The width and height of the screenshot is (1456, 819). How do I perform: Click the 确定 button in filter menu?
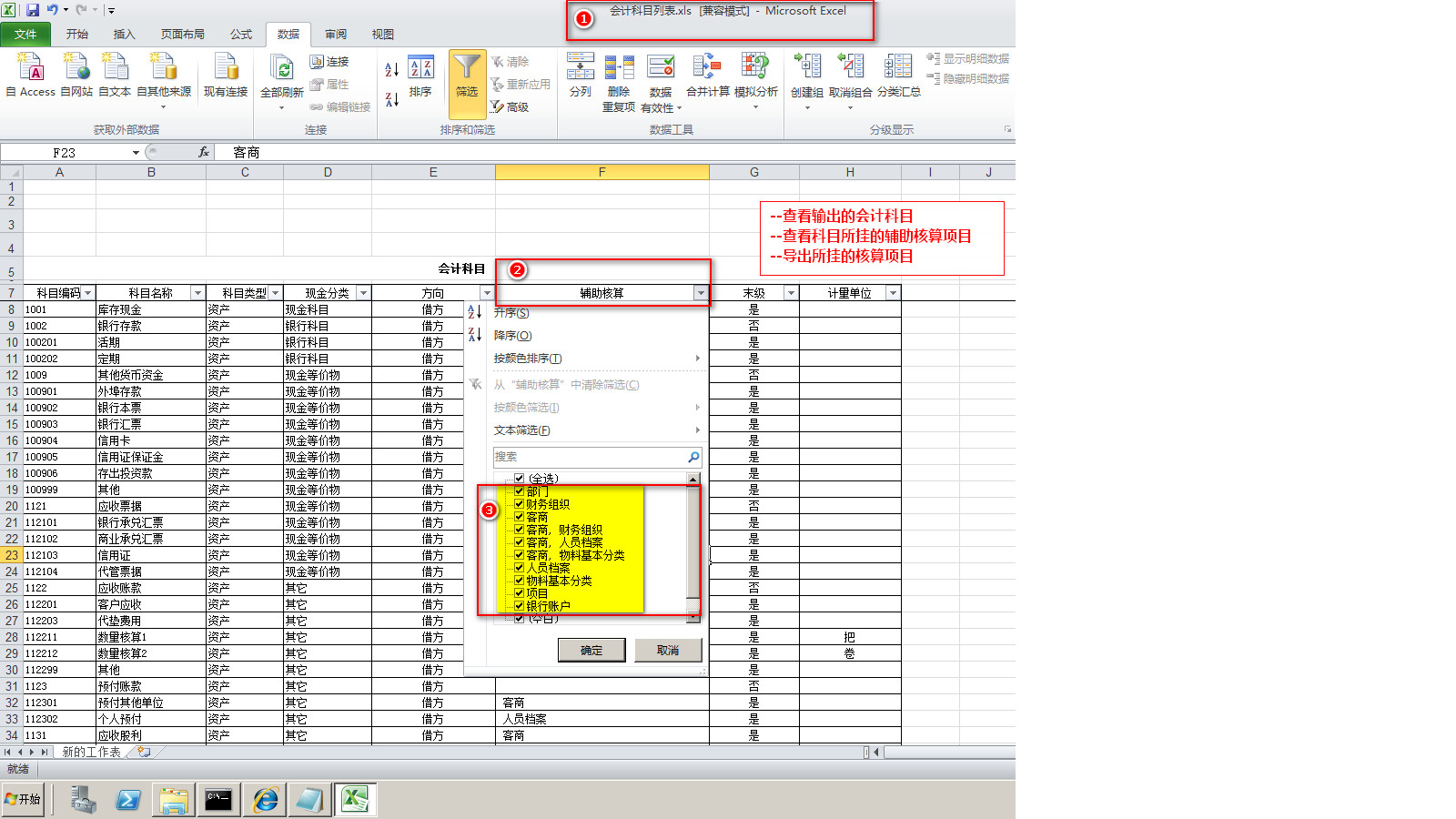591,650
